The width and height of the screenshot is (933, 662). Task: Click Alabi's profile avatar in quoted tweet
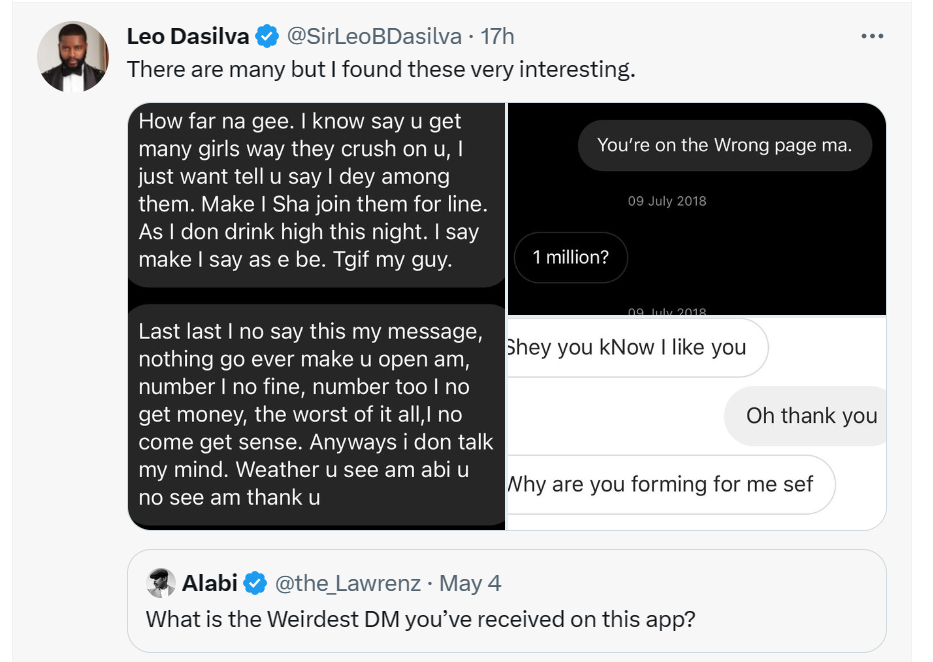point(159,583)
